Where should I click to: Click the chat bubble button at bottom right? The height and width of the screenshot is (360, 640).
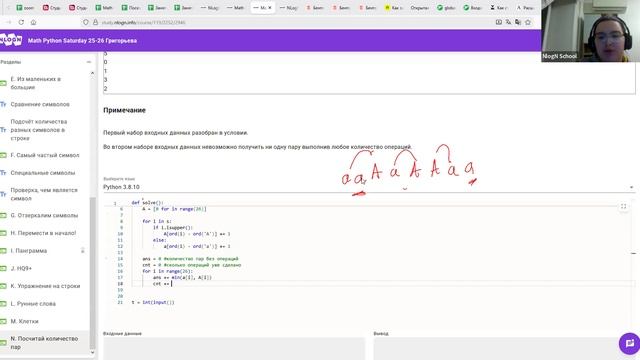coord(629,343)
